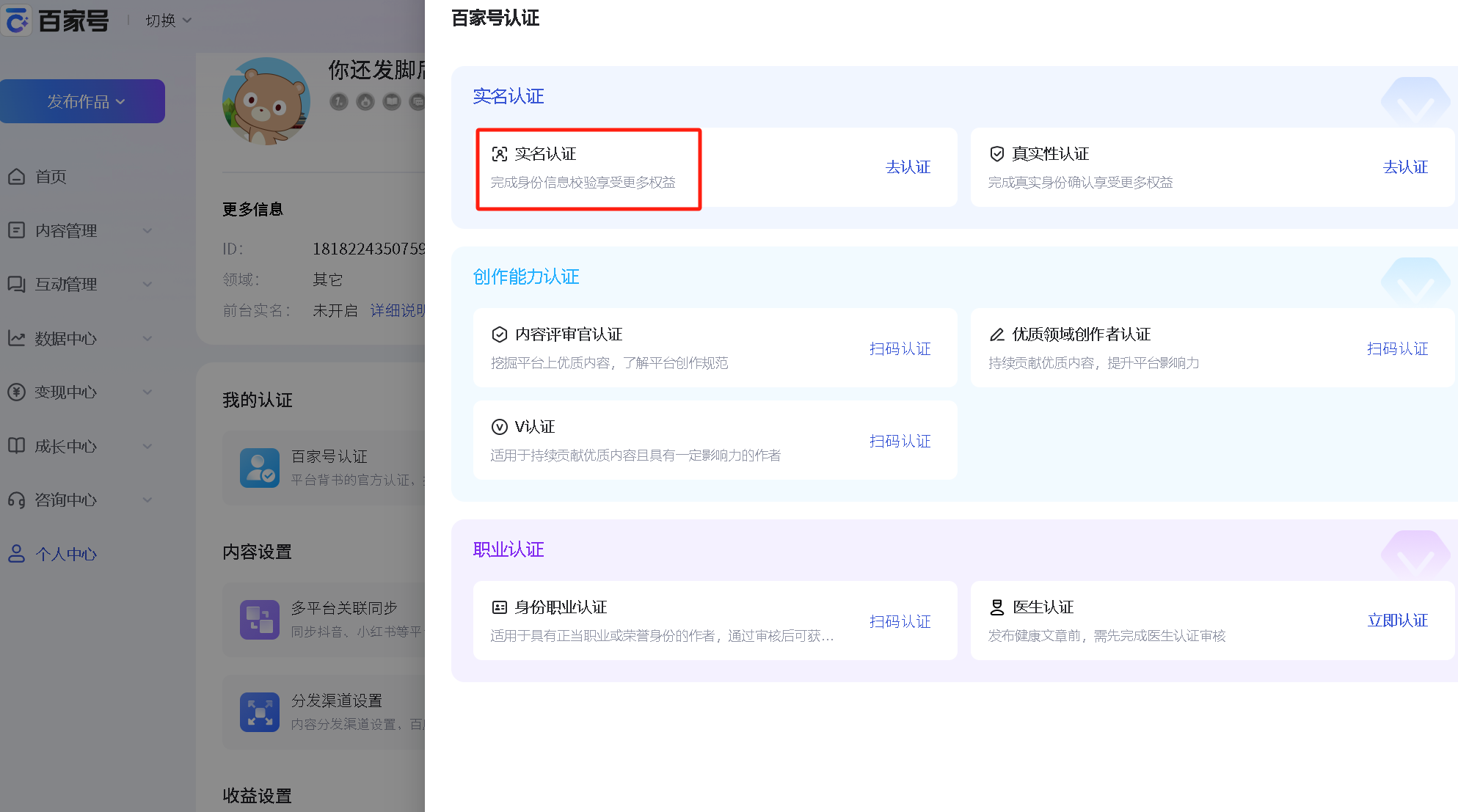Expand the 变现中心 chevron

point(147,392)
